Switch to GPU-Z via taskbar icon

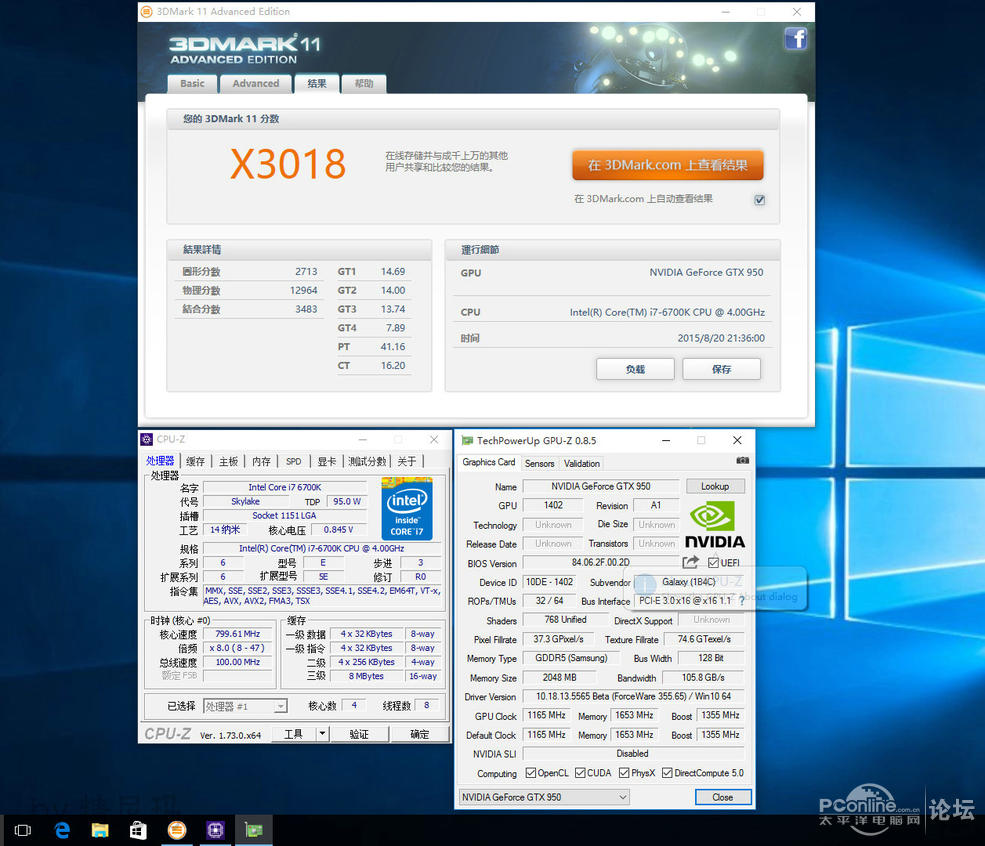[x=254, y=830]
